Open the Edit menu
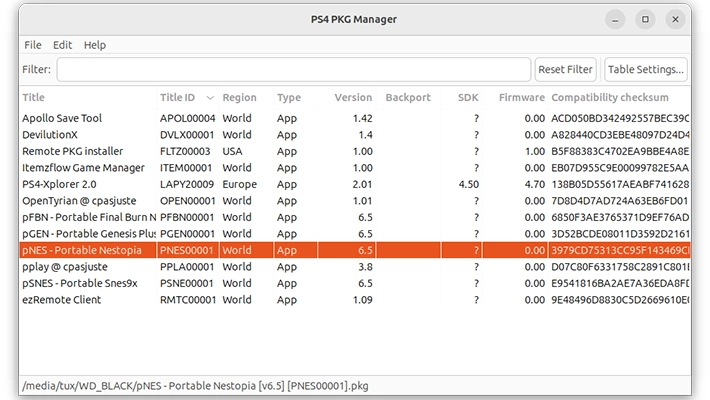Viewport: 710px width, 400px height. point(62,45)
